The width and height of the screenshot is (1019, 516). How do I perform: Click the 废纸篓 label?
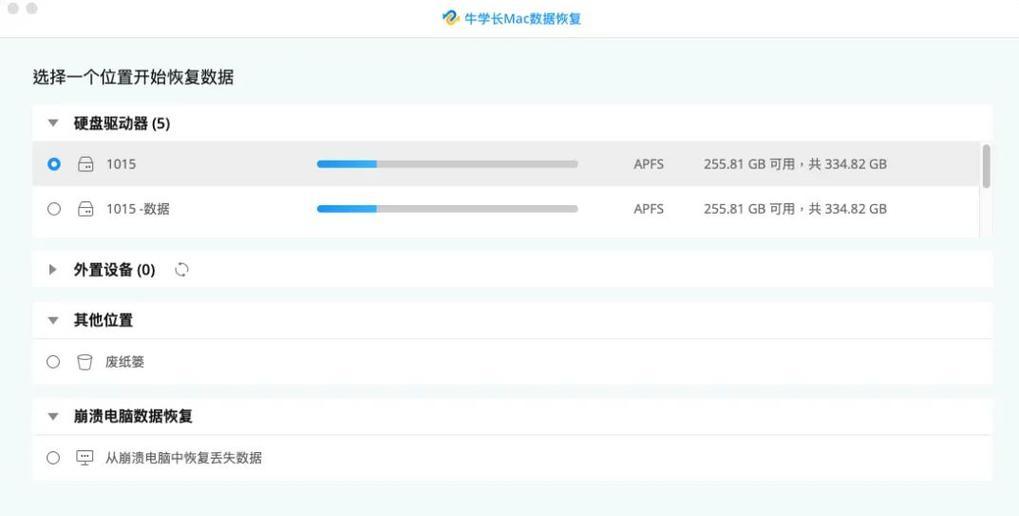coord(125,362)
